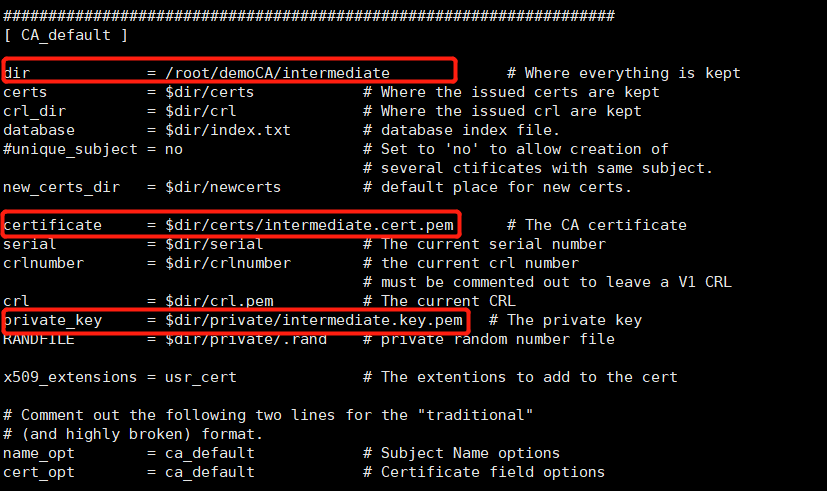Click the $dir/certs value

210,92
